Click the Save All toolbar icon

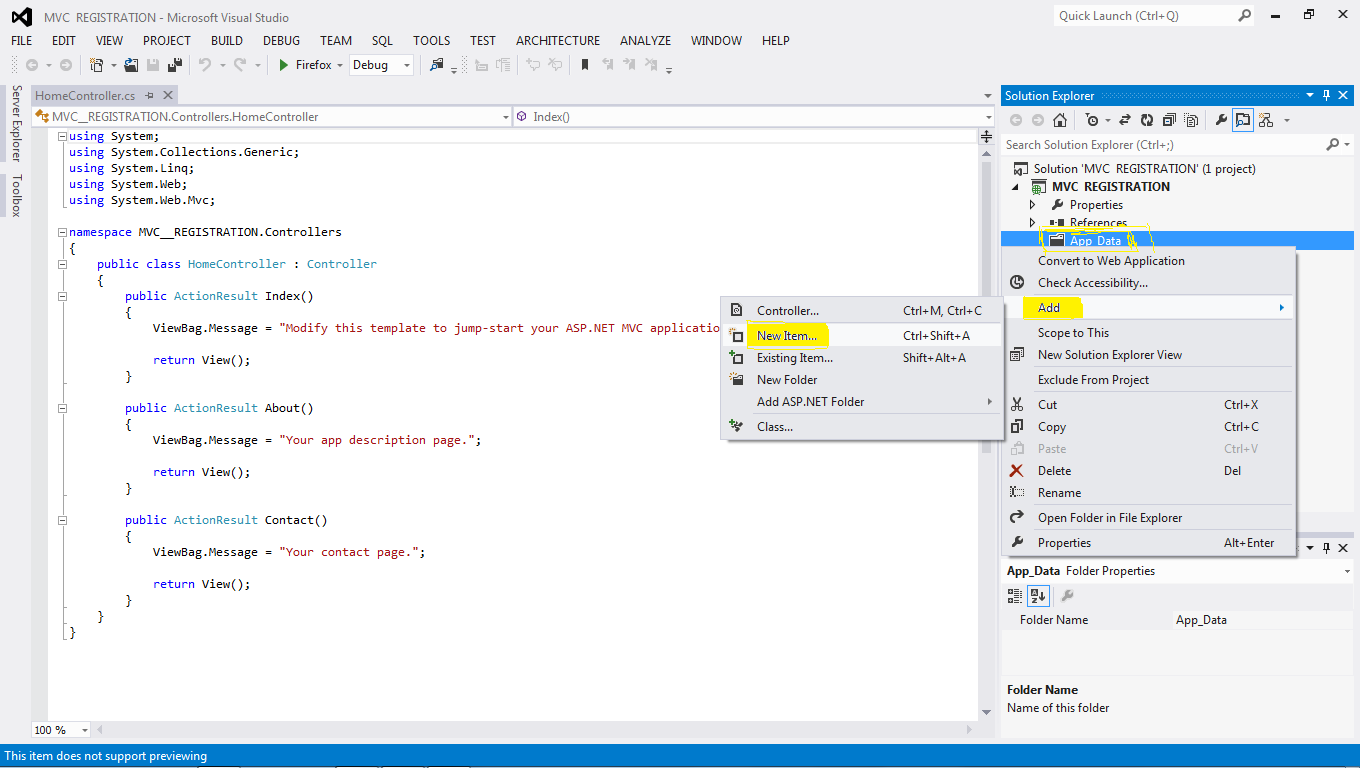click(x=174, y=65)
